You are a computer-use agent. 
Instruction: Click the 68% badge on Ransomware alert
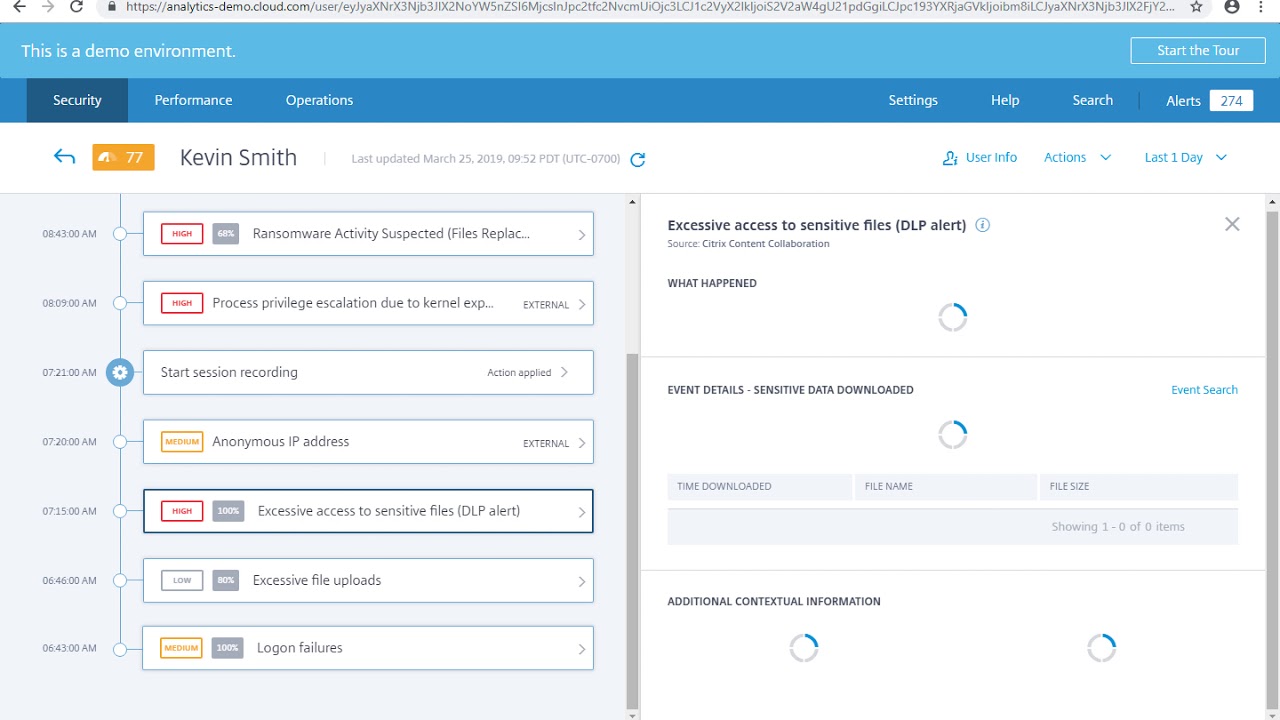(x=226, y=234)
